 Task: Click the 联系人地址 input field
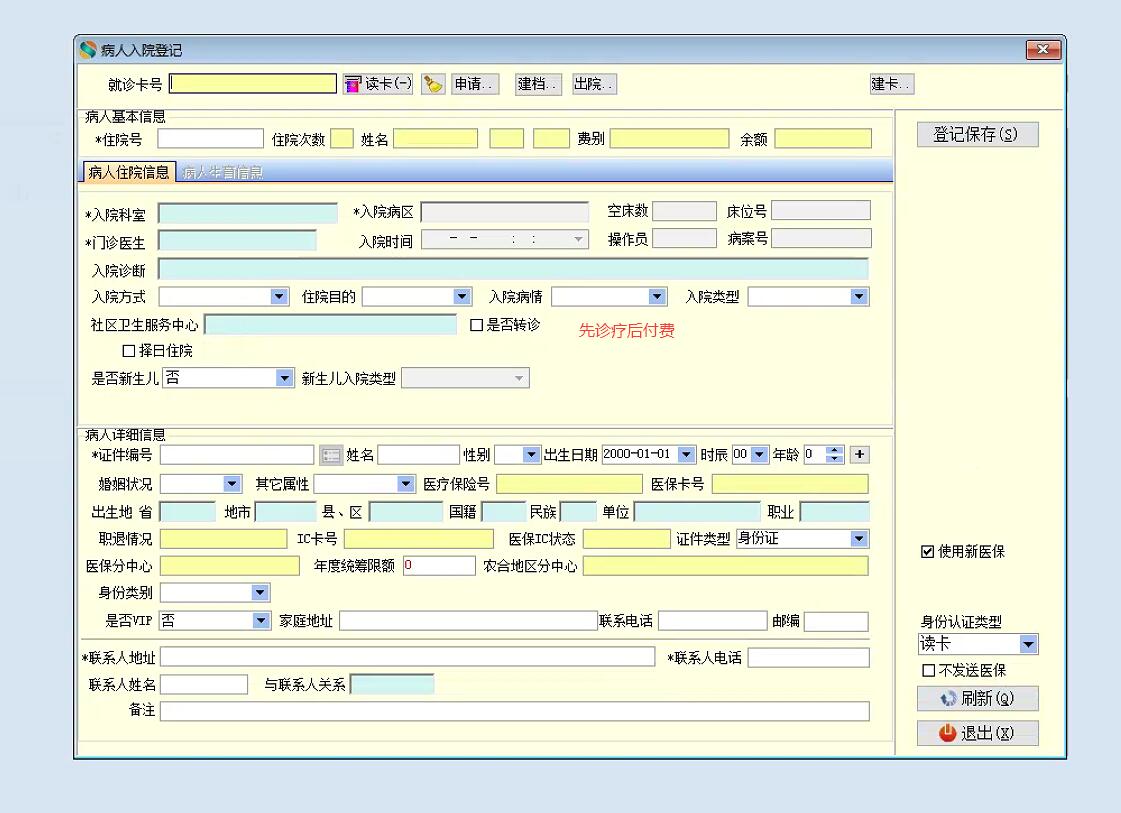click(407, 657)
